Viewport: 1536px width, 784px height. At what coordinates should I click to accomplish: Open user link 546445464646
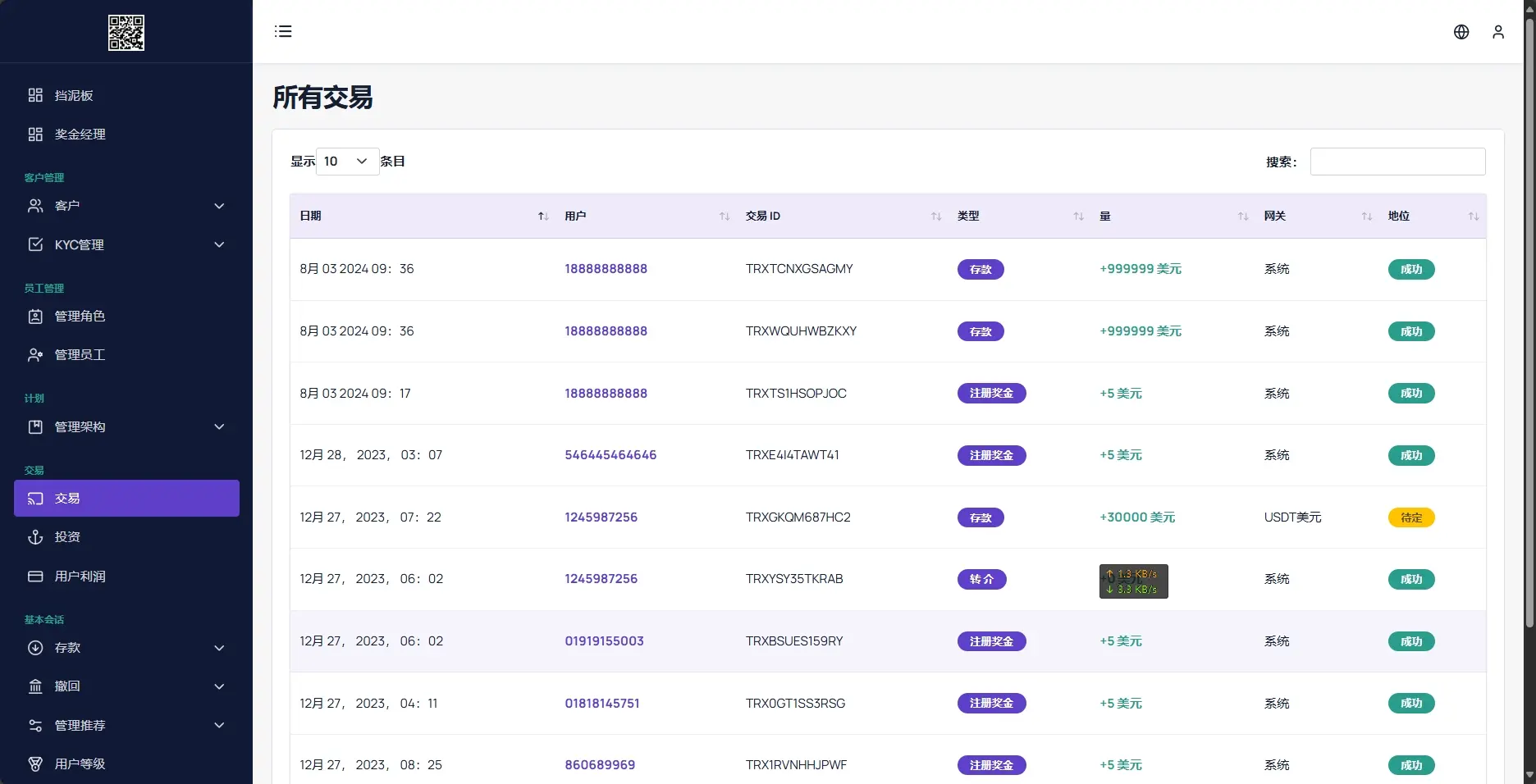coord(610,455)
